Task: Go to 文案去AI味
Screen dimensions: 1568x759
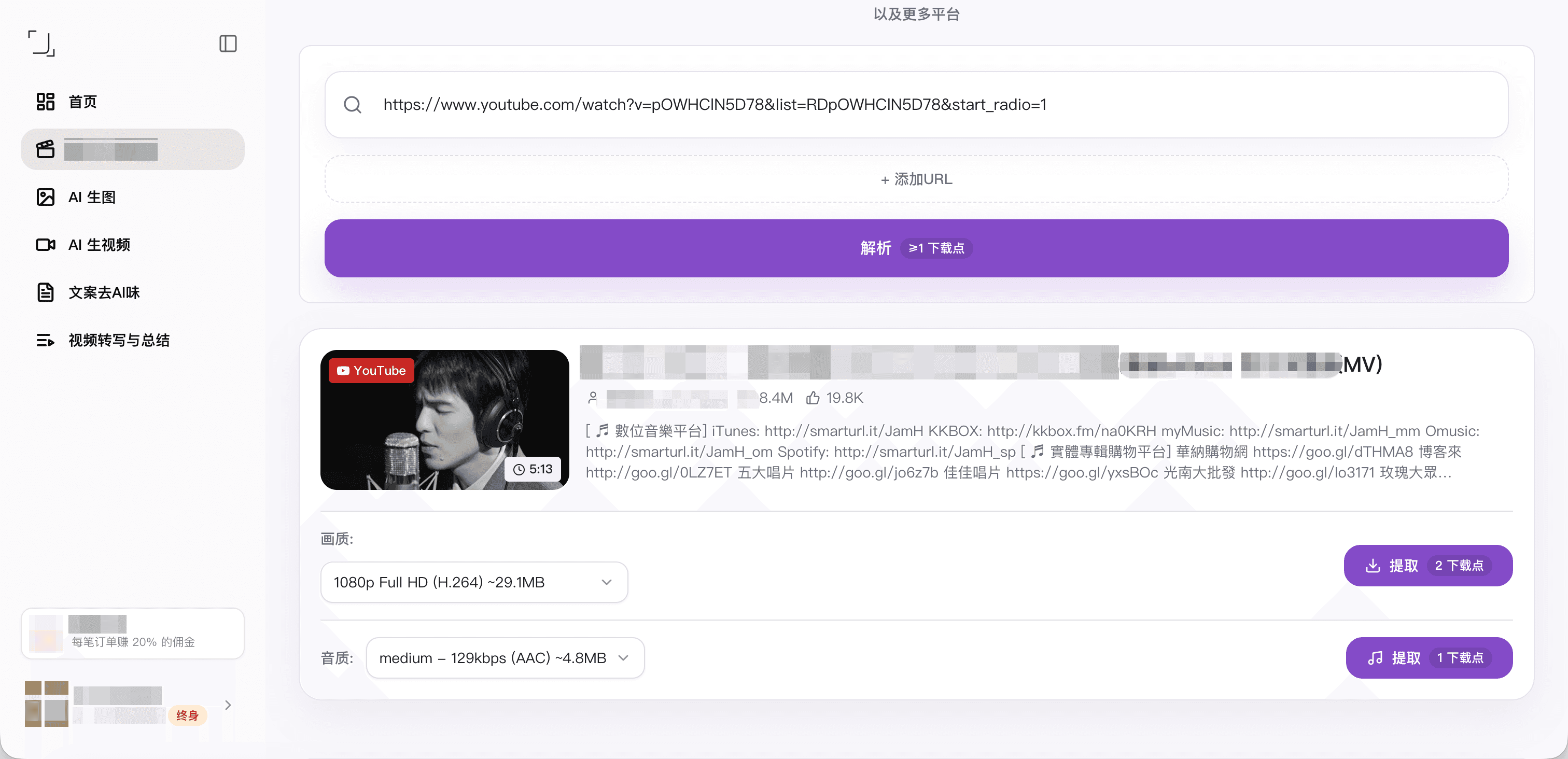Action: click(x=133, y=293)
